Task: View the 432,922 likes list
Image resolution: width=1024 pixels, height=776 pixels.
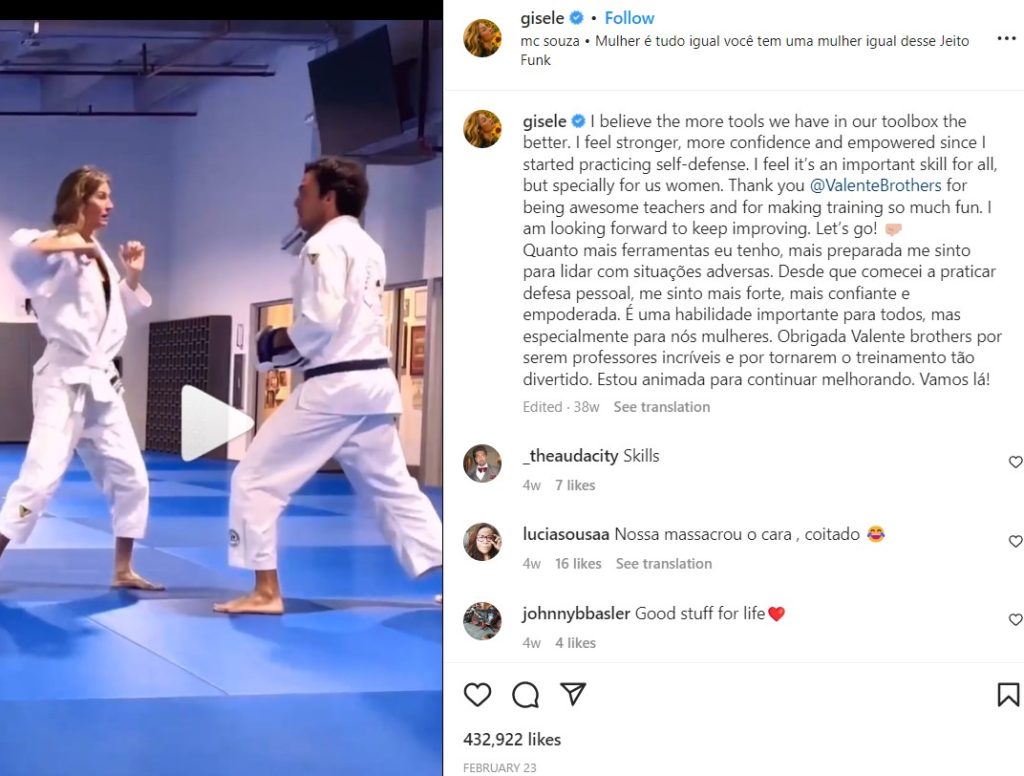Action: click(512, 739)
